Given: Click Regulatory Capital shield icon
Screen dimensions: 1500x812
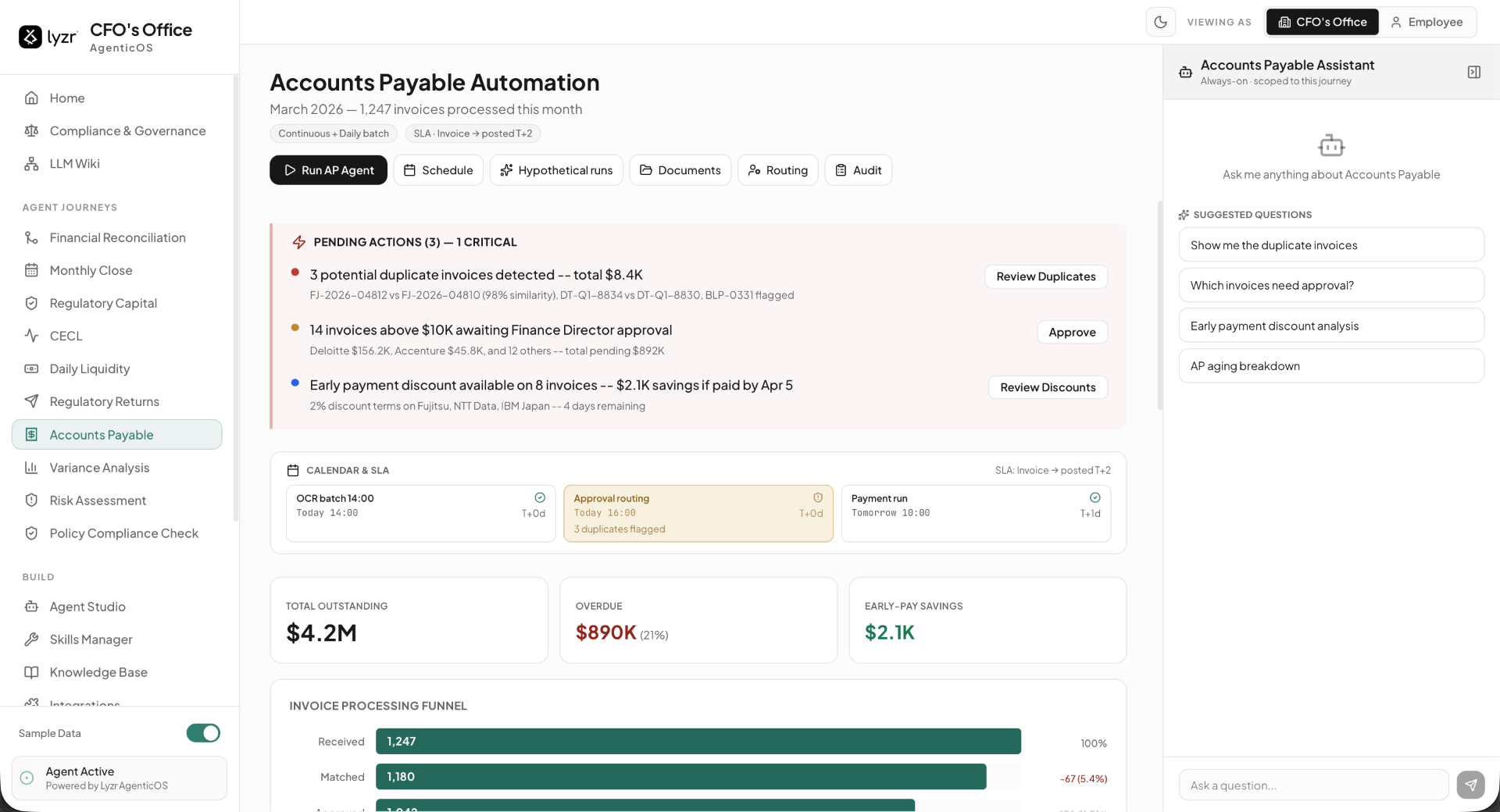Looking at the screenshot, I should tap(31, 303).
